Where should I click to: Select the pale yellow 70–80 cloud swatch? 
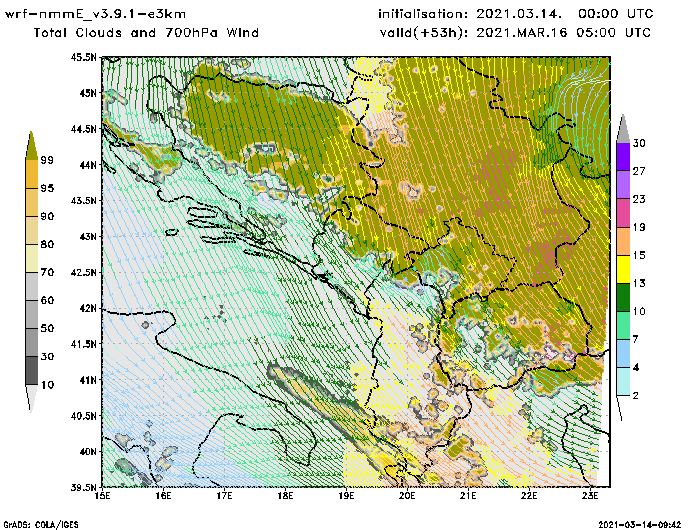coord(31,258)
